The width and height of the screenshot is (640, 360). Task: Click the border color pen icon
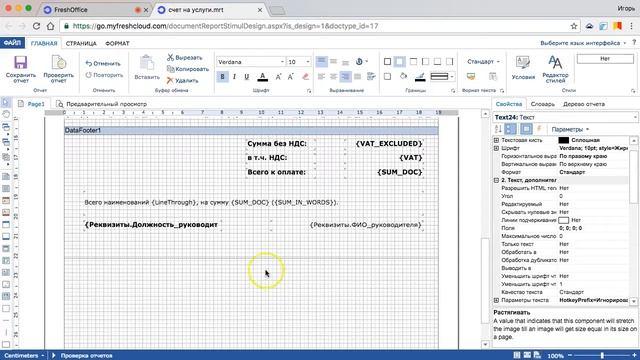tap(420, 76)
